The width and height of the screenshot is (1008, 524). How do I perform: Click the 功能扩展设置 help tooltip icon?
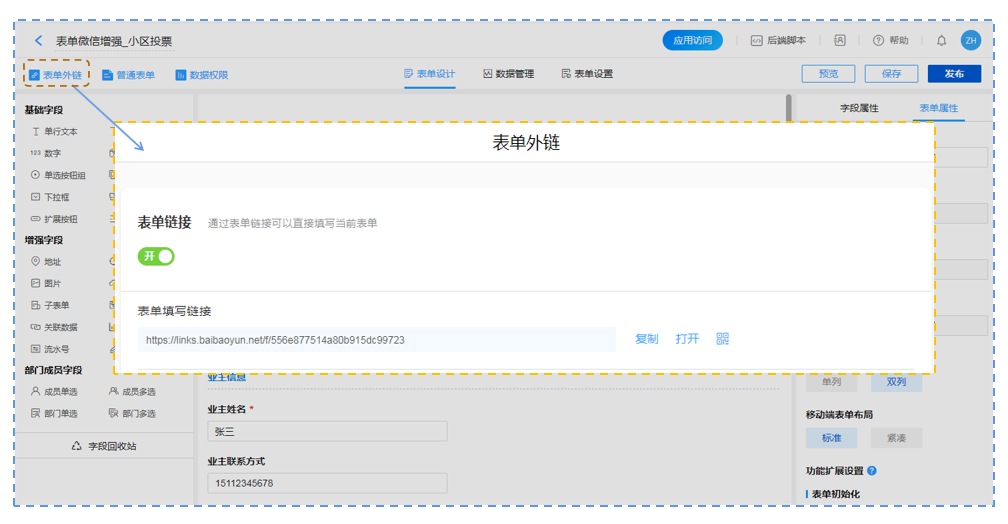click(872, 471)
